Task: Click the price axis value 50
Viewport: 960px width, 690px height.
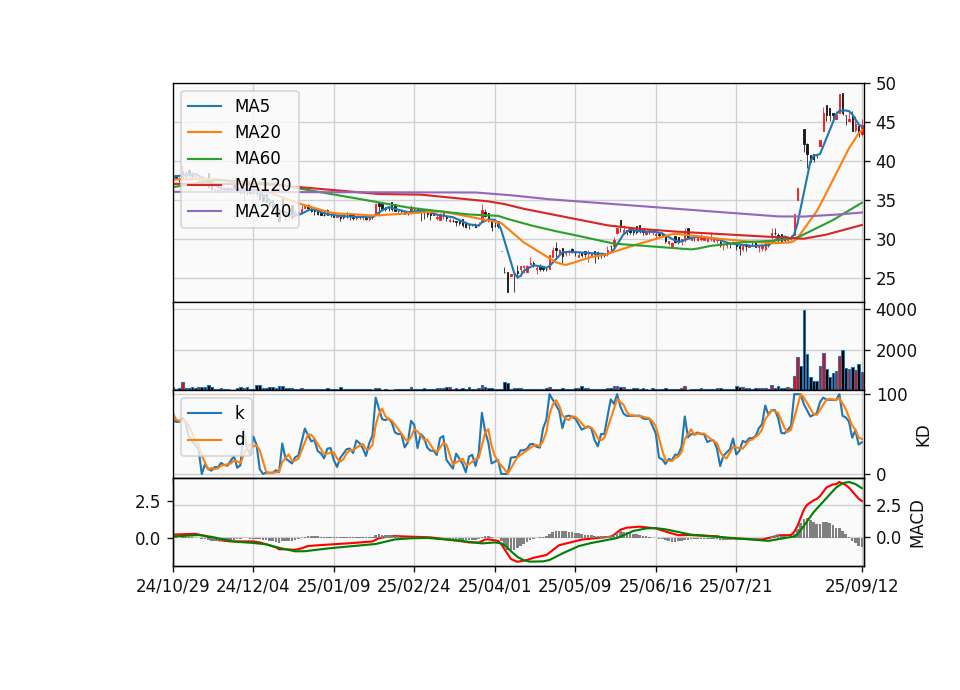Action: pyautogui.click(x=886, y=84)
